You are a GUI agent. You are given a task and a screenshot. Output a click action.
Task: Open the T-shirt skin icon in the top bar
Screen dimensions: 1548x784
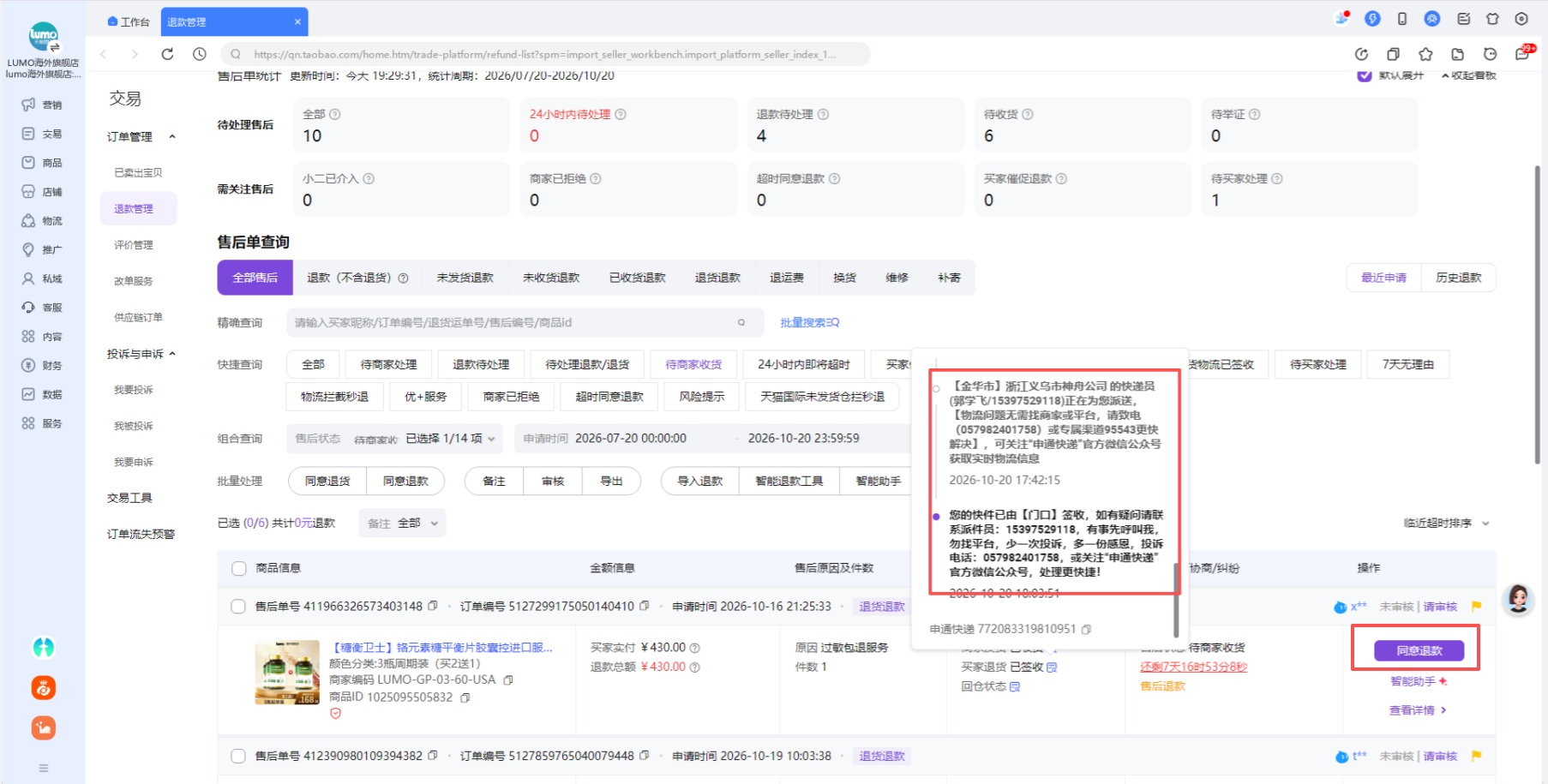pos(1492,19)
